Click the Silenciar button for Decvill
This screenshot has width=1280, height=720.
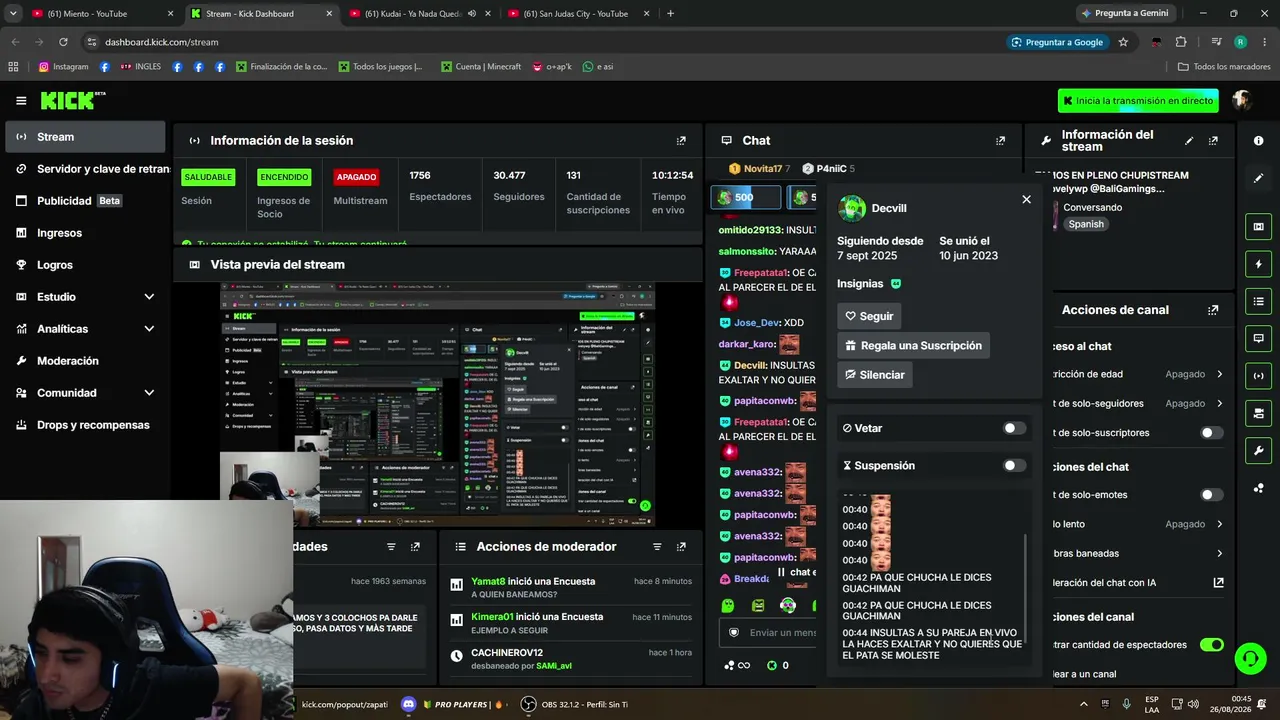(874, 375)
